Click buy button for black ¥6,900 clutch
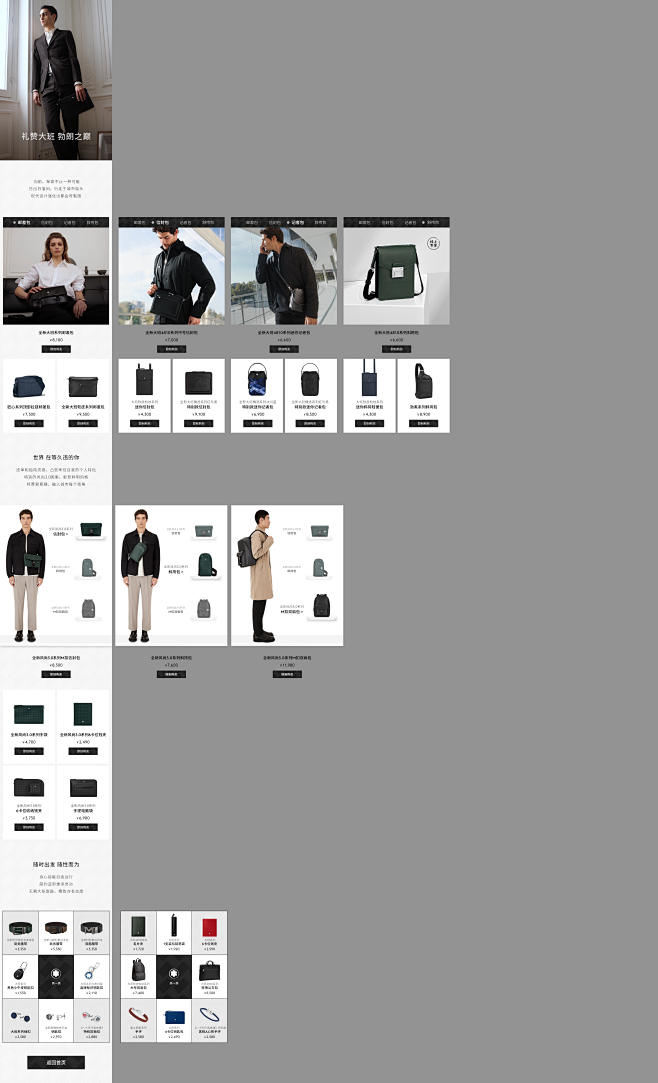658x1083 pixels. click(x=83, y=827)
